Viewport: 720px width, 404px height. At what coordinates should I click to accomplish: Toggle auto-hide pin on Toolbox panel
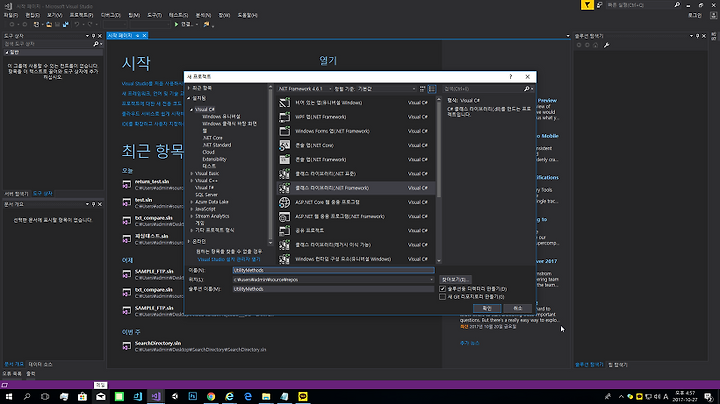(93, 36)
